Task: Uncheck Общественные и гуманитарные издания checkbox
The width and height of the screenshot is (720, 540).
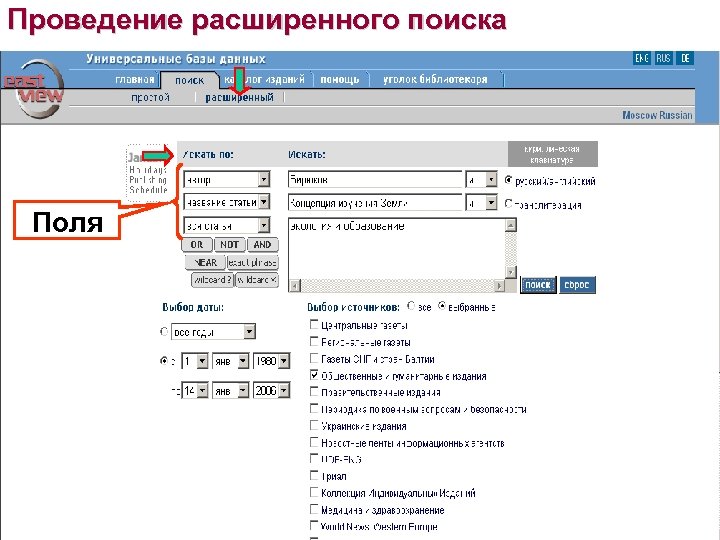Action: [314, 375]
